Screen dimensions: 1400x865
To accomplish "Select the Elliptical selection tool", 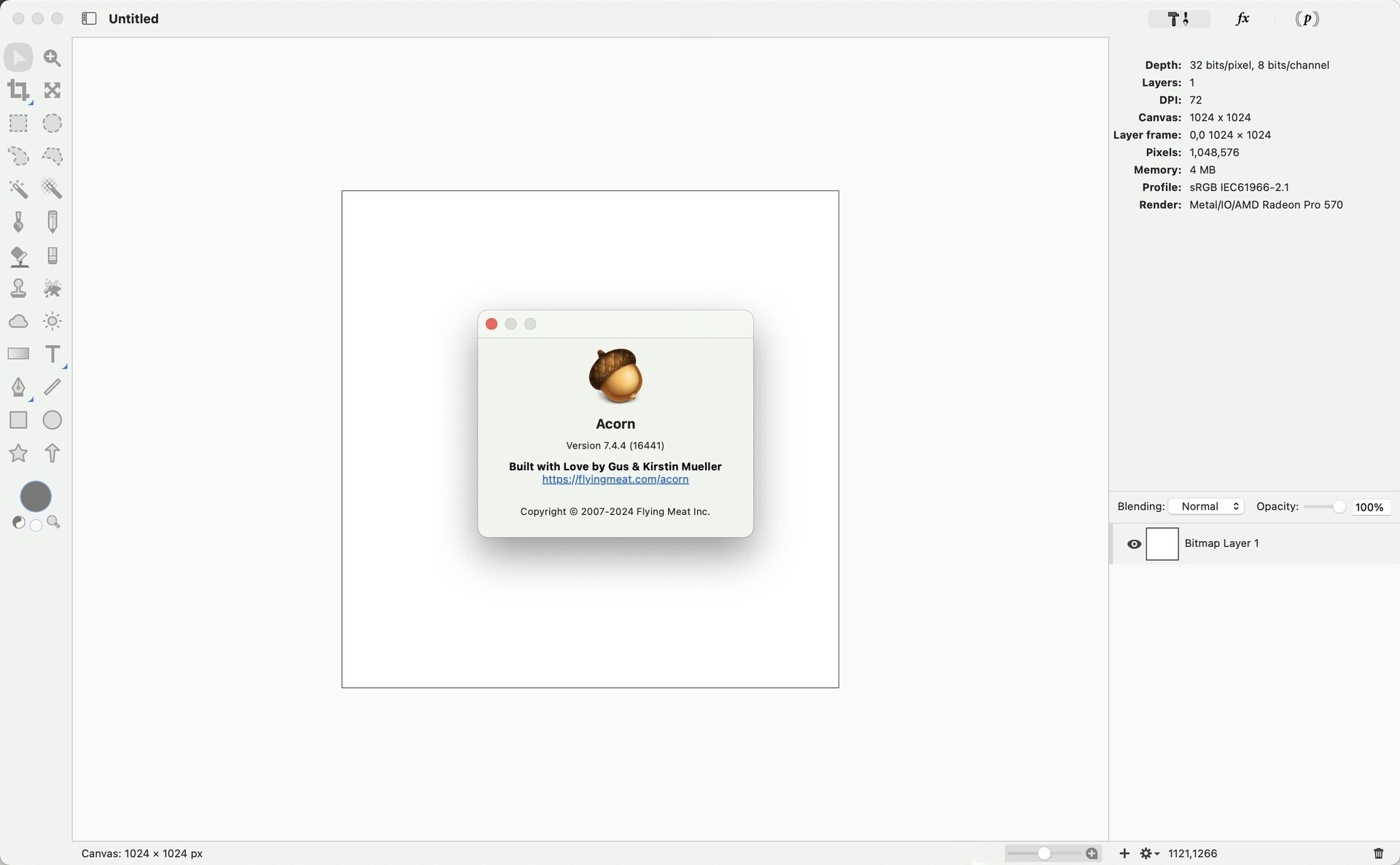I will pyautogui.click(x=52, y=123).
